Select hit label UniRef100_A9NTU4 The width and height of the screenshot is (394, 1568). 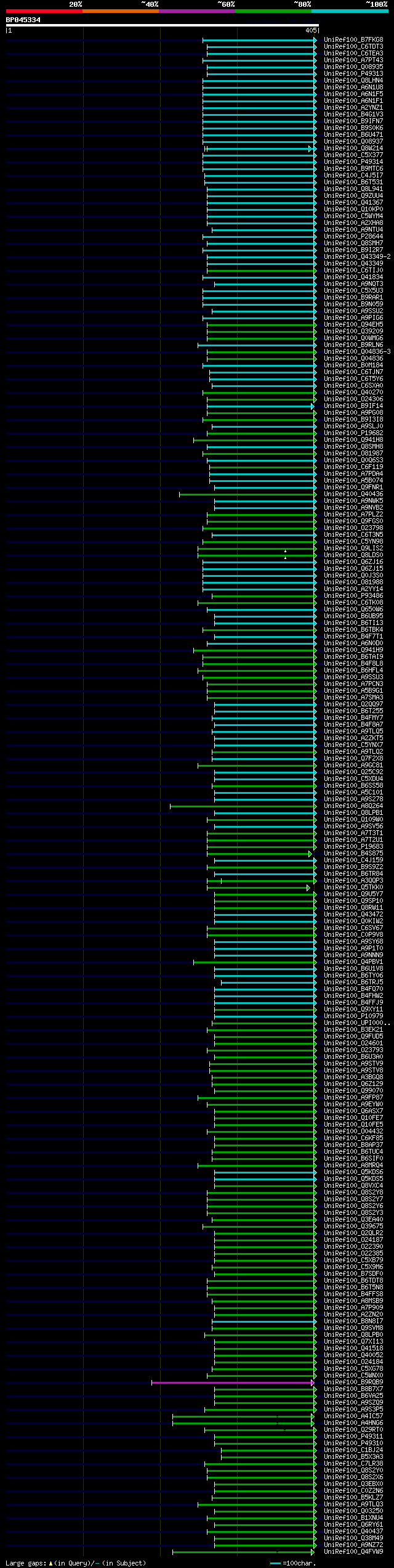click(353, 230)
